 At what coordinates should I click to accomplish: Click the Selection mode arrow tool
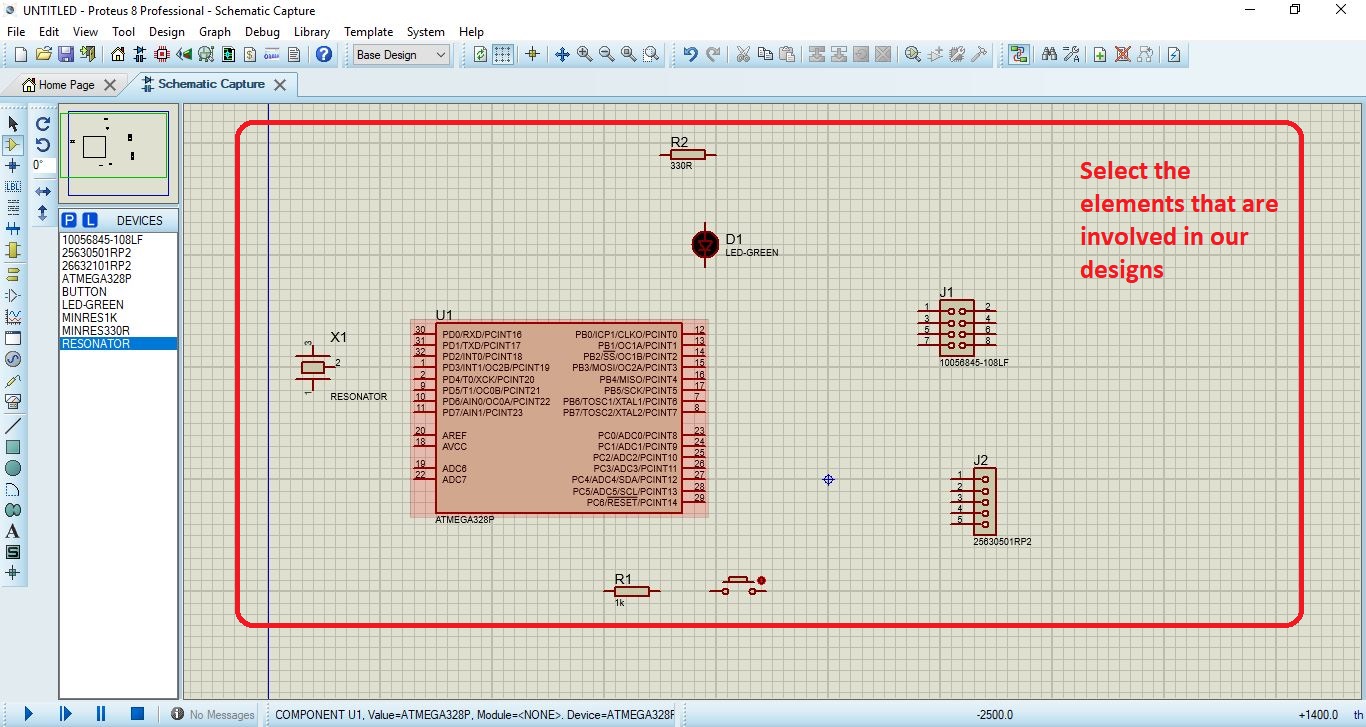[x=13, y=124]
